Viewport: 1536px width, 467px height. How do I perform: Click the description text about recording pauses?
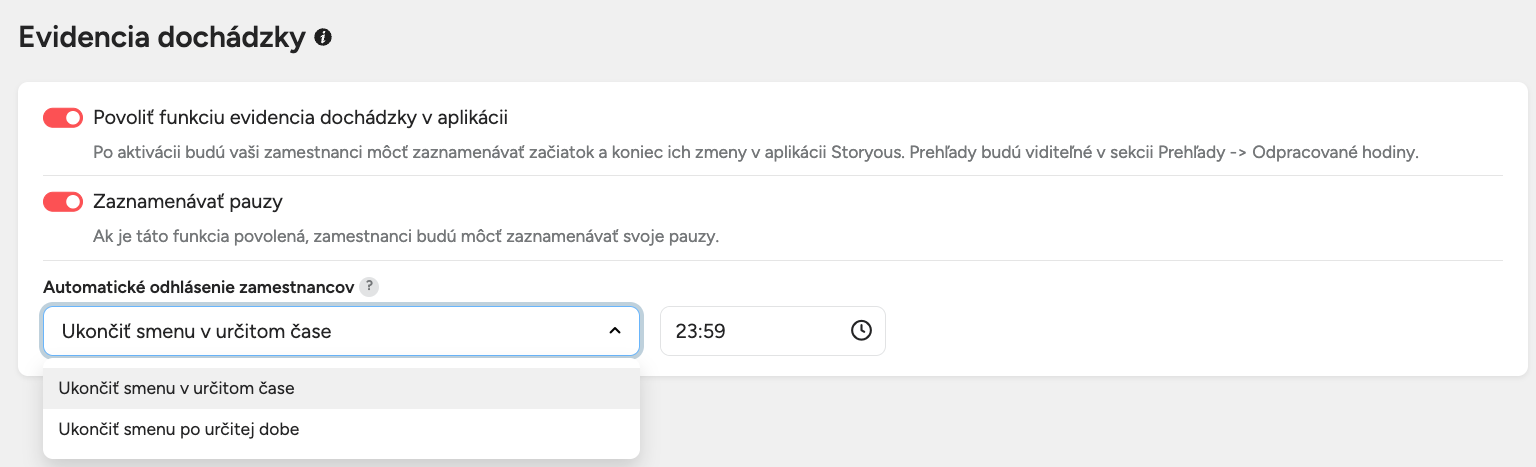pos(399,237)
